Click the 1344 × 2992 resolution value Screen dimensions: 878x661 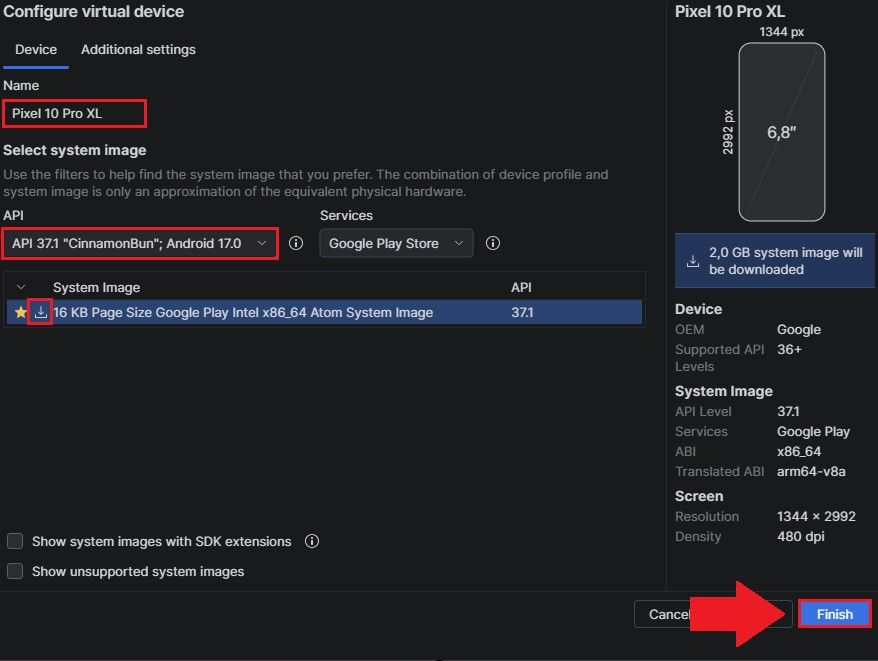click(816, 516)
